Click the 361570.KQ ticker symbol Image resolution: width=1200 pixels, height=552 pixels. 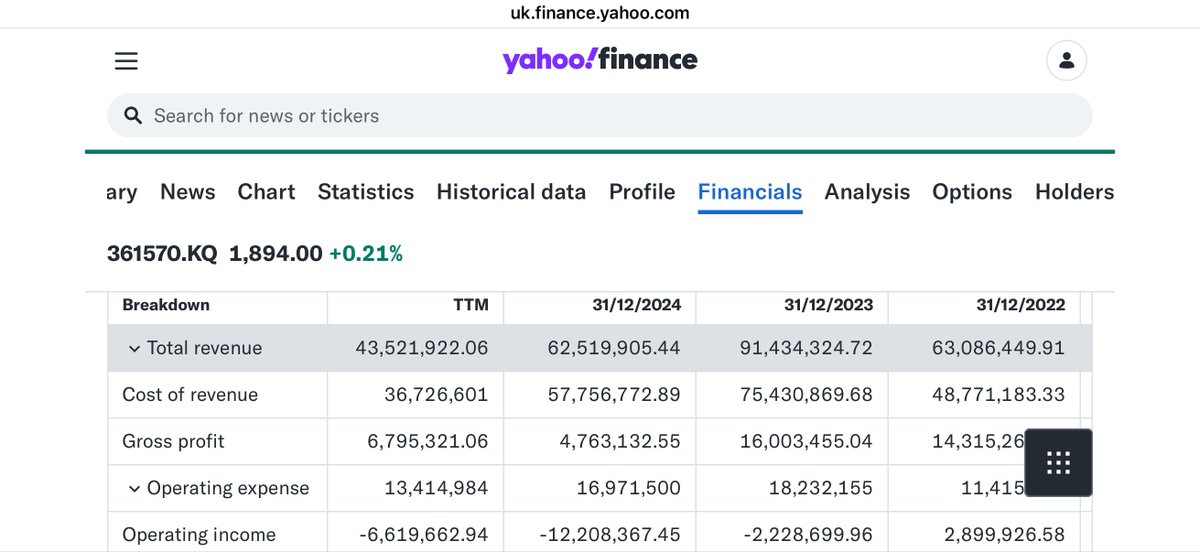tap(162, 254)
